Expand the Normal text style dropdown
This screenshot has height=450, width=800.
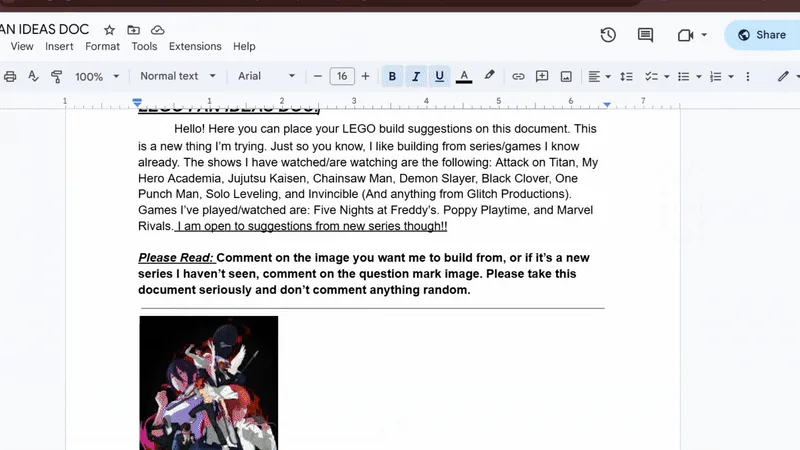click(x=178, y=76)
